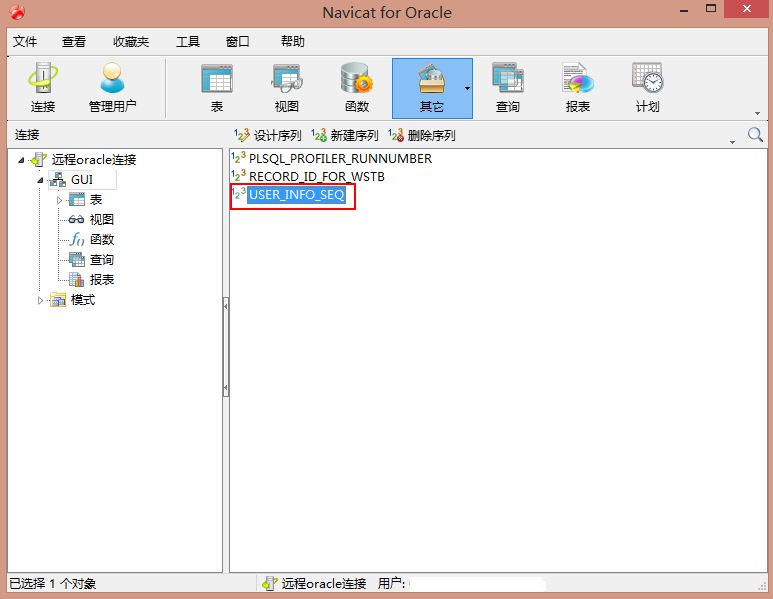The image size is (773, 599).
Task: Select the 视图 (View) toolbar icon
Action: tap(286, 88)
